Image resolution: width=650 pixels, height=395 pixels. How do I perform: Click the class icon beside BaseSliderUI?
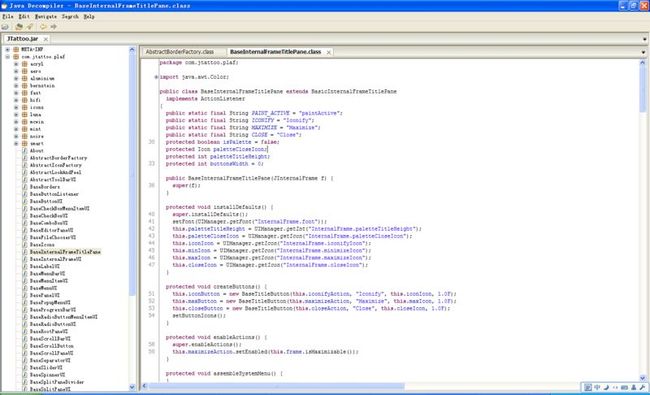pyautogui.click(x=25, y=367)
